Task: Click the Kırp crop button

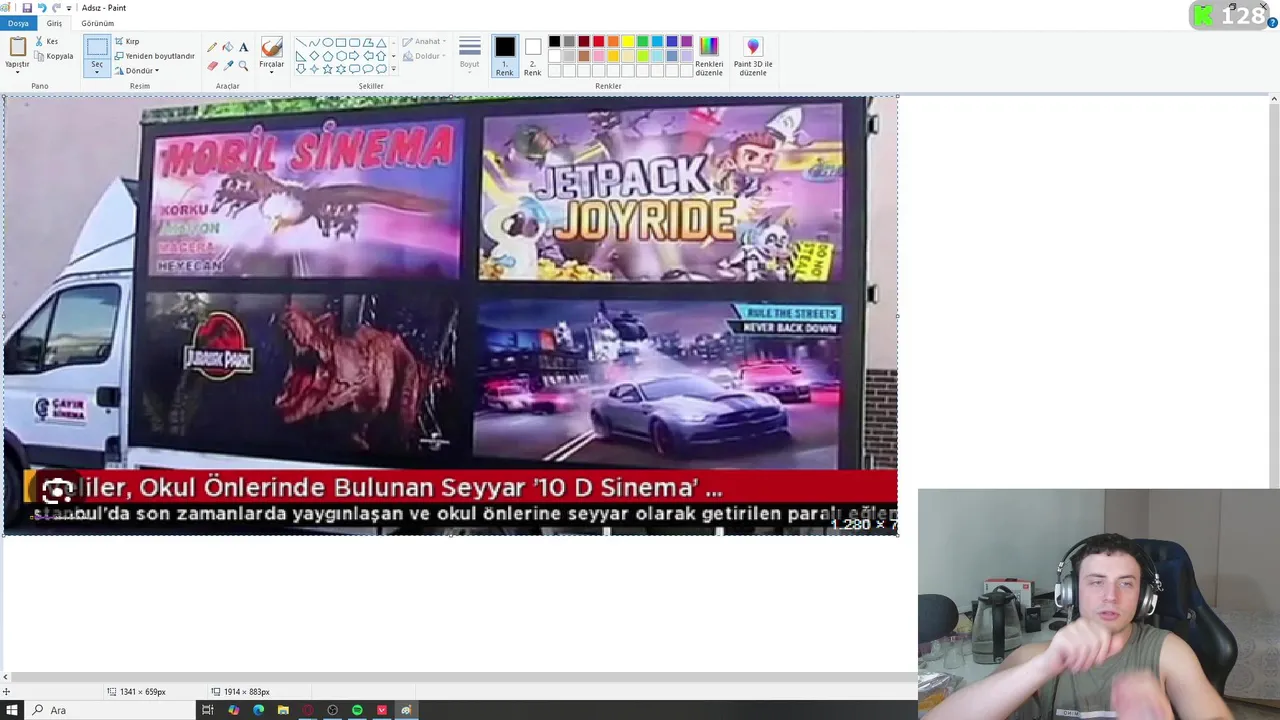Action: click(x=127, y=41)
